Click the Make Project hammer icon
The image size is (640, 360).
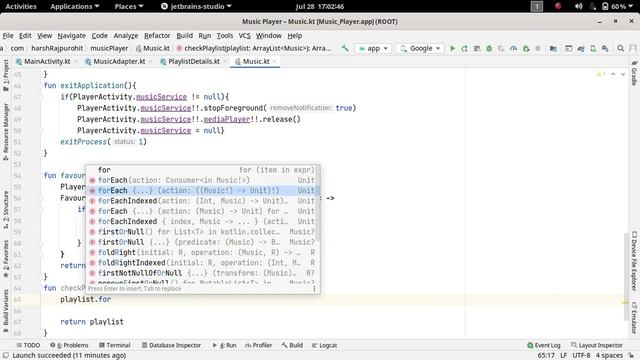[345, 48]
